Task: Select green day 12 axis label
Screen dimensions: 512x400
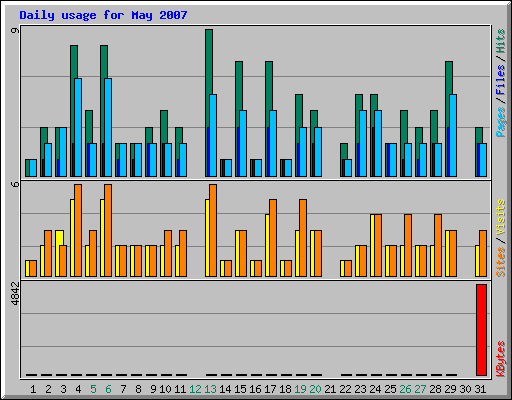Action: click(x=195, y=389)
